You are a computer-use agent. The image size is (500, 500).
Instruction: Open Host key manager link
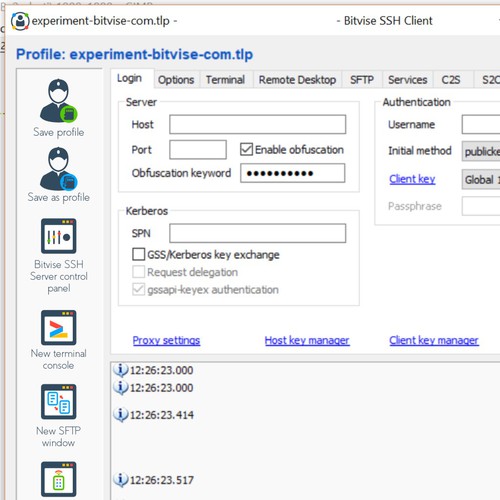click(x=307, y=340)
